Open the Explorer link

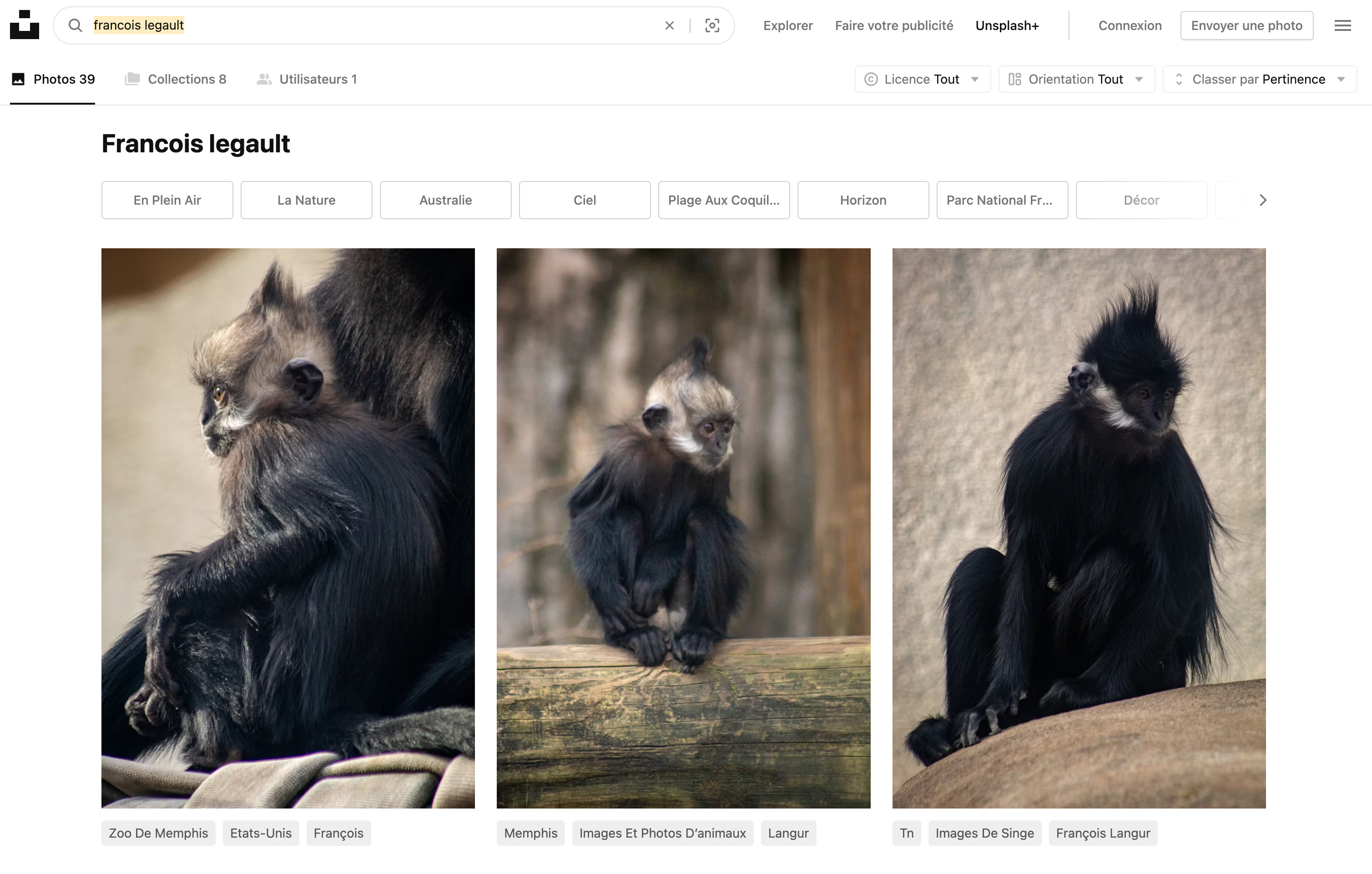(x=788, y=25)
